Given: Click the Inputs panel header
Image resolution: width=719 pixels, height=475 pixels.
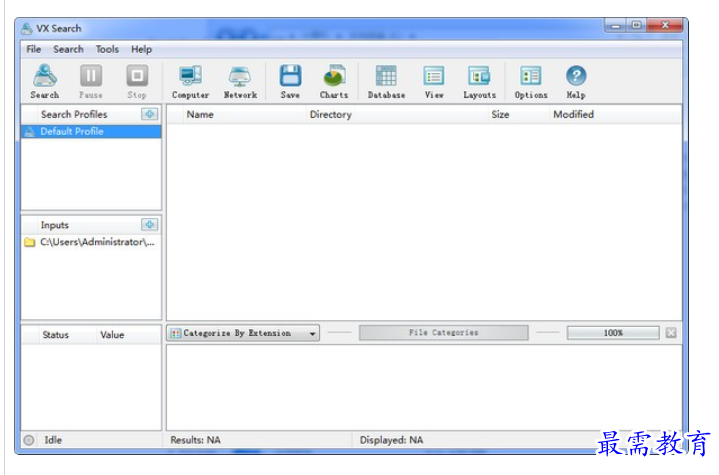Looking at the screenshot, I should 55,225.
